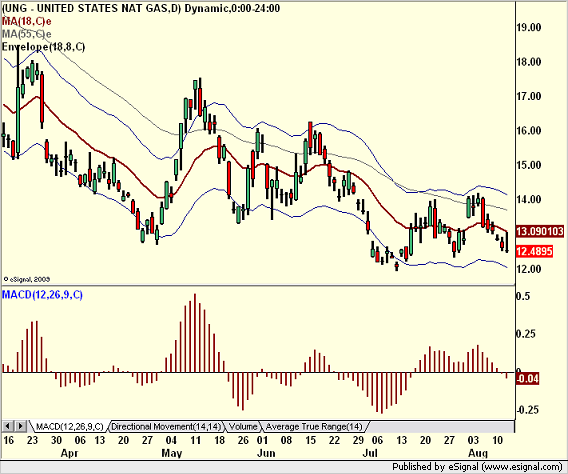Select the MACD(12,26,9,C) study tab
Image resolution: width=568 pixels, height=474 pixels.
(70, 427)
